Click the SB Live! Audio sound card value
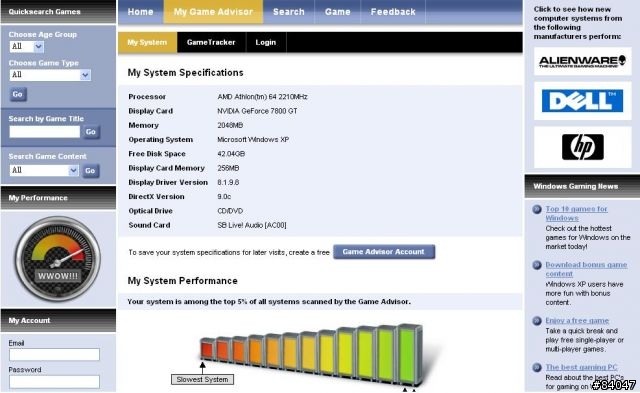Image resolution: width=640 pixels, height=393 pixels. click(x=252, y=225)
